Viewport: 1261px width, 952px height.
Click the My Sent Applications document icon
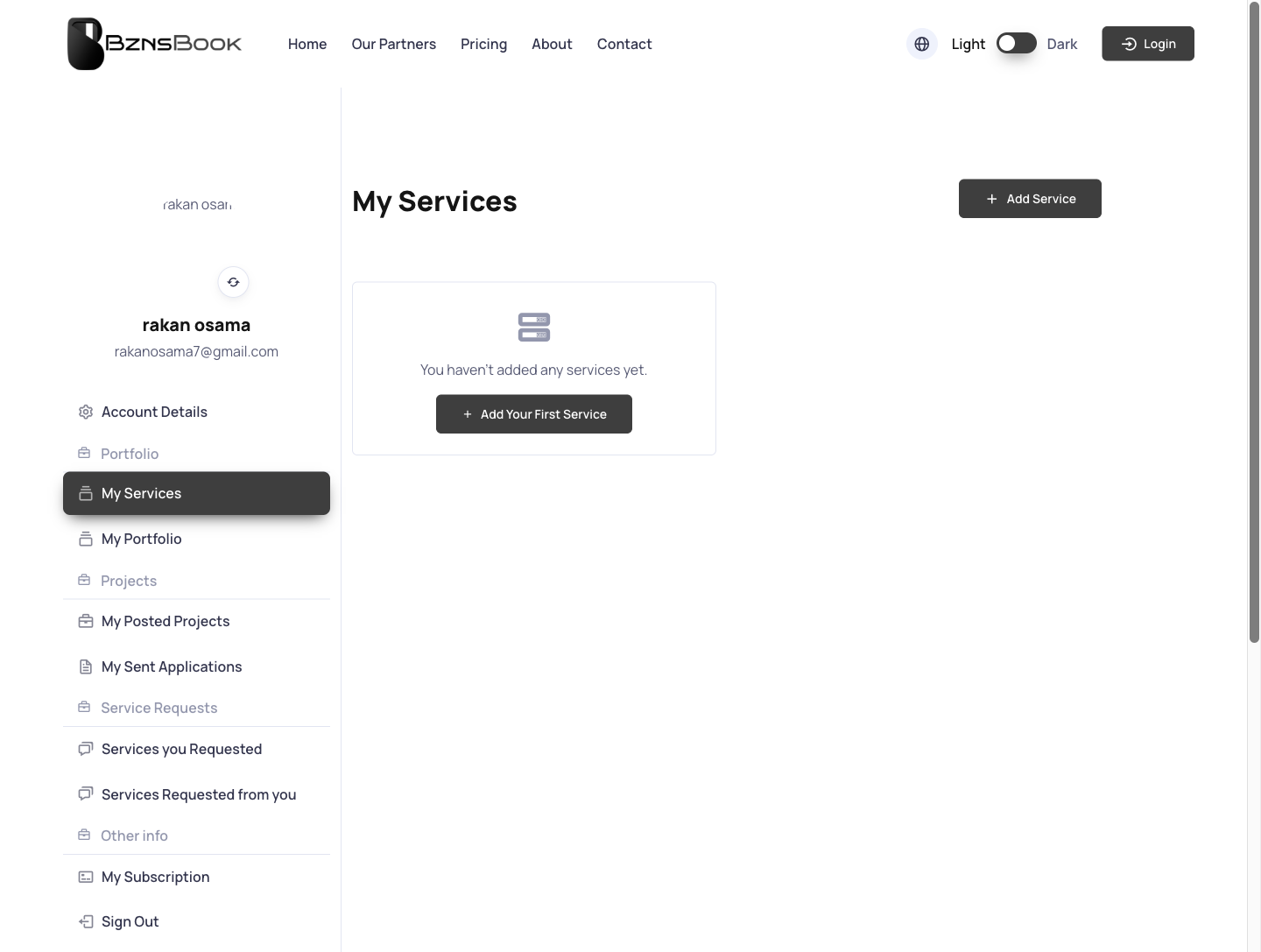coord(86,666)
